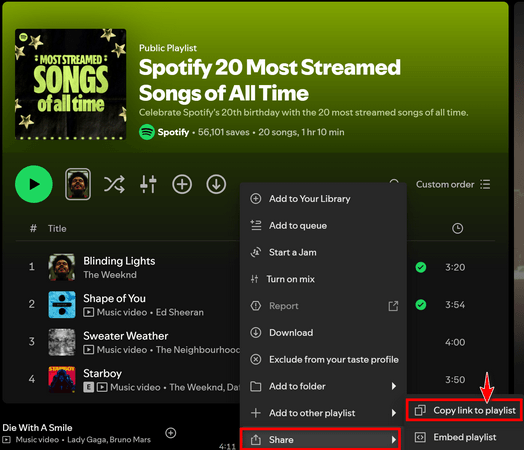Image resolution: width=524 pixels, height=450 pixels.
Task: Click Copy link to playlist
Action: pos(464,410)
